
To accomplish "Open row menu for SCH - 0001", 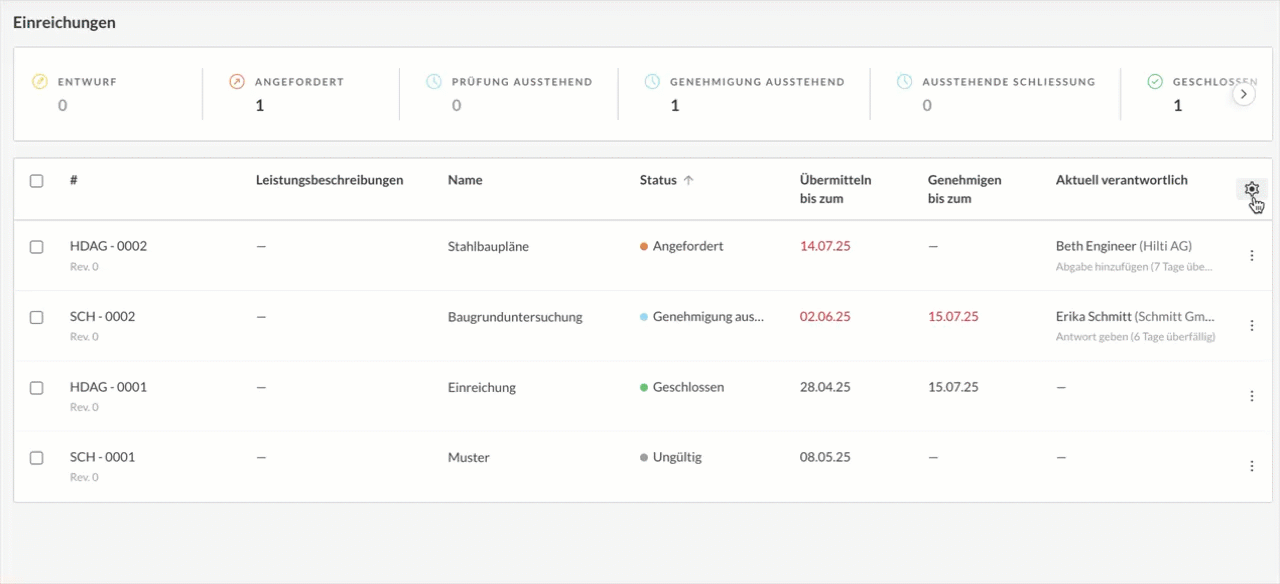I will (x=1251, y=466).
